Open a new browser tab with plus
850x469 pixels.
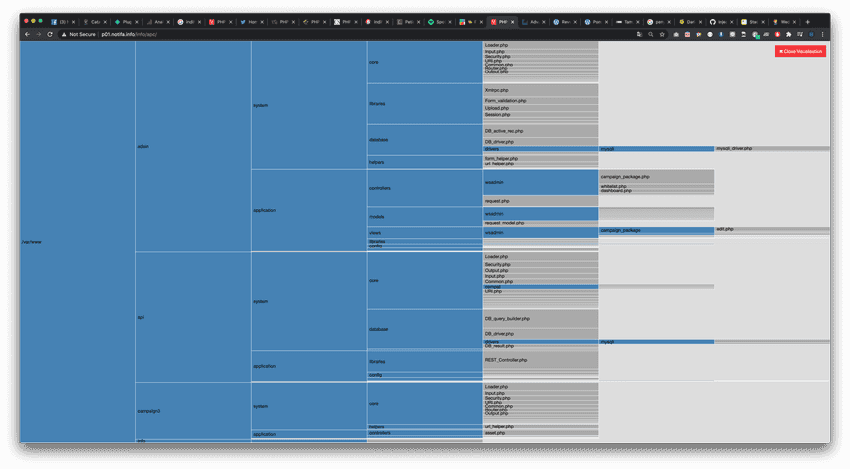point(808,21)
